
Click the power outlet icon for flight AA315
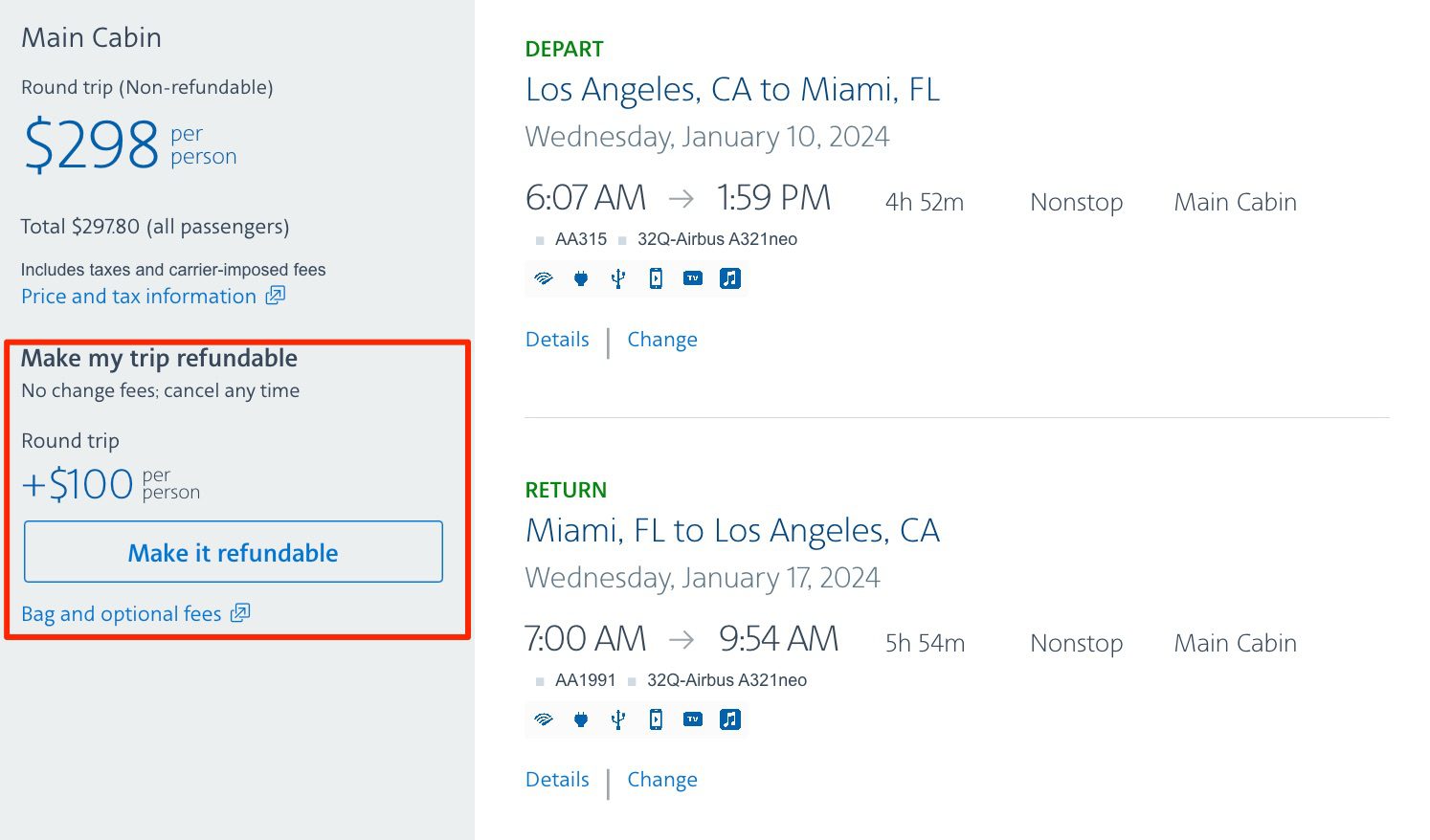coord(581,278)
